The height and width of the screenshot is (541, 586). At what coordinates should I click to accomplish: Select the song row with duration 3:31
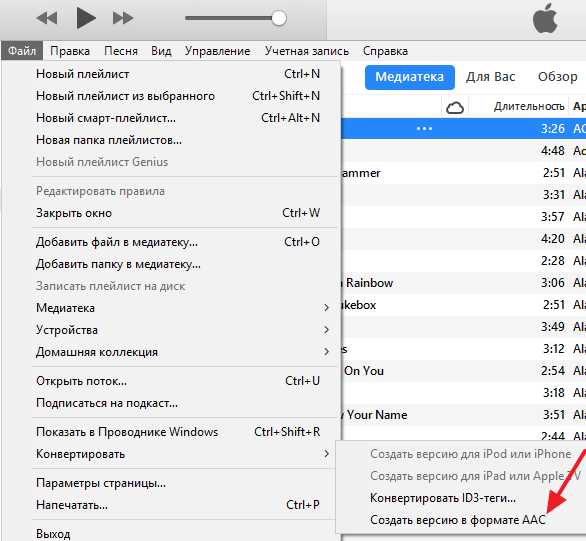pos(464,195)
